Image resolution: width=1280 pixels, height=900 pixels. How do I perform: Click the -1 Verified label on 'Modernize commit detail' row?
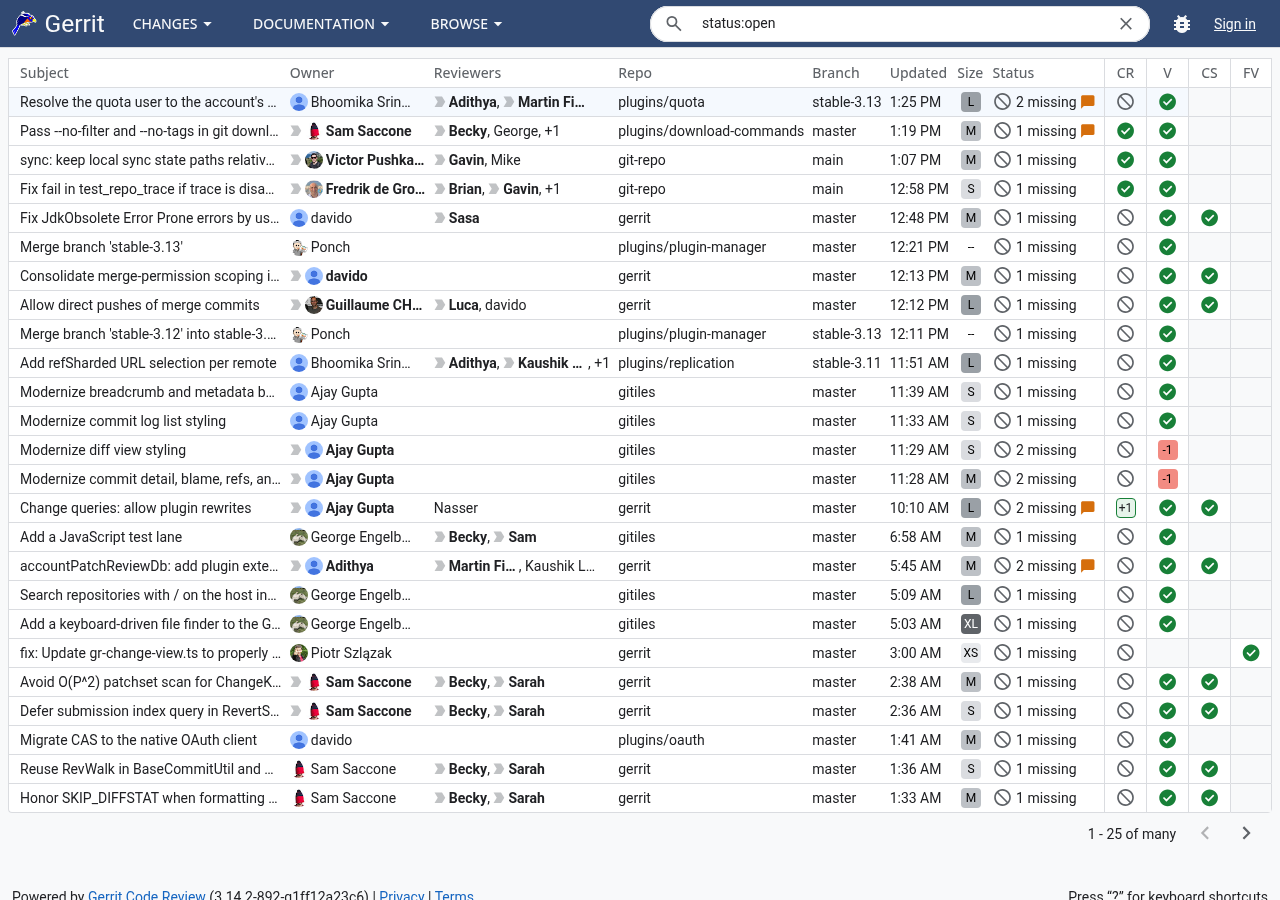pyautogui.click(x=1167, y=479)
